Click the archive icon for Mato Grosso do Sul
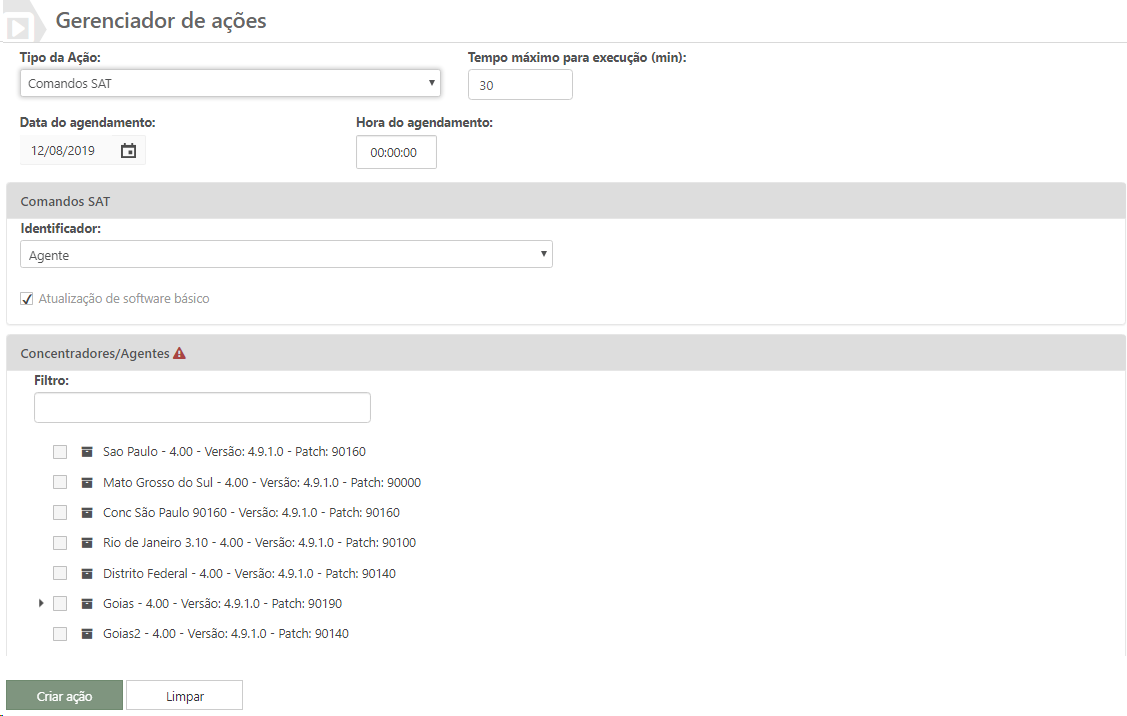This screenshot has width=1127, height=716. [87, 482]
